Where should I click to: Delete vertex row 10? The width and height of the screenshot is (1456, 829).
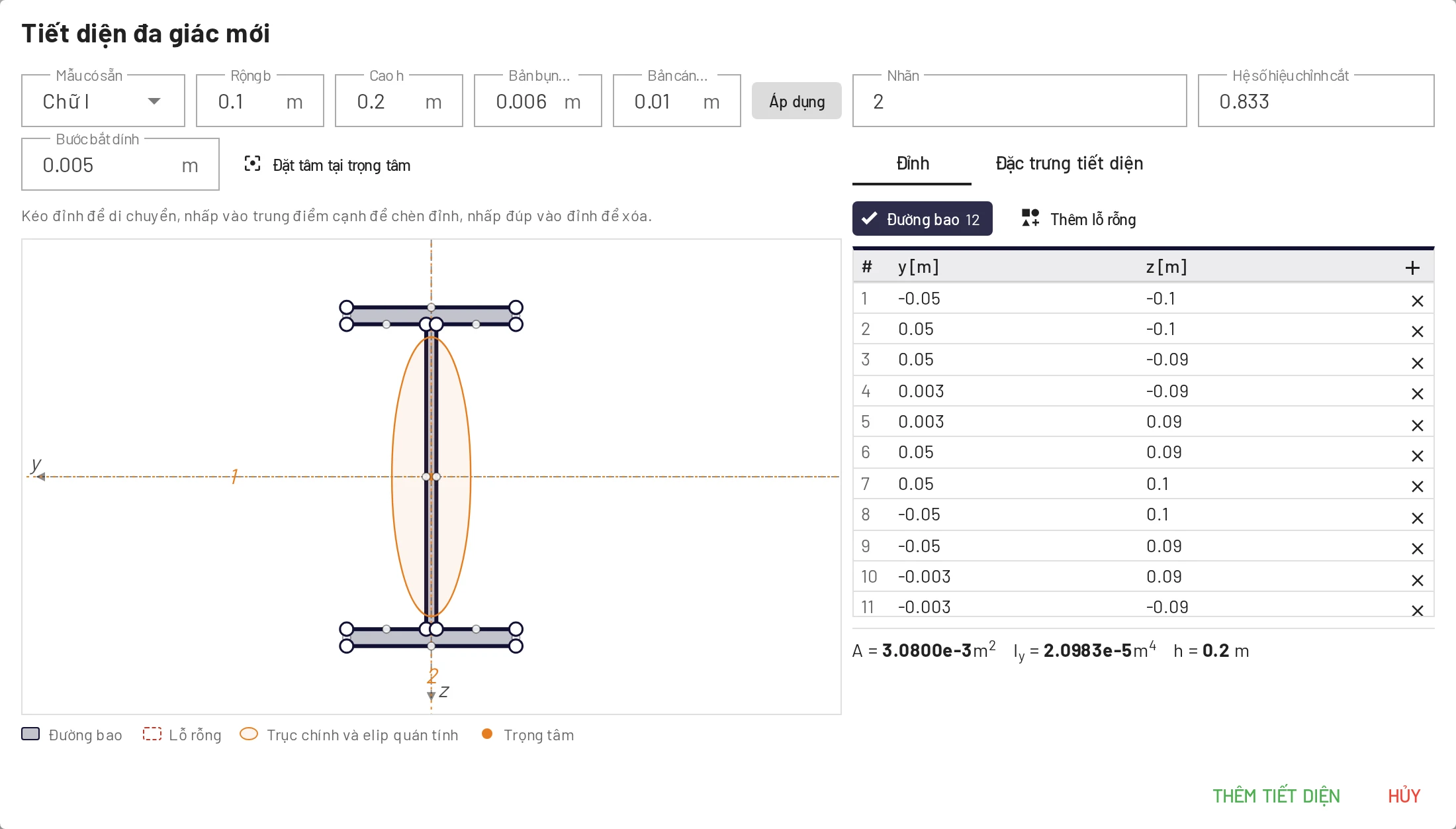[x=1417, y=581]
